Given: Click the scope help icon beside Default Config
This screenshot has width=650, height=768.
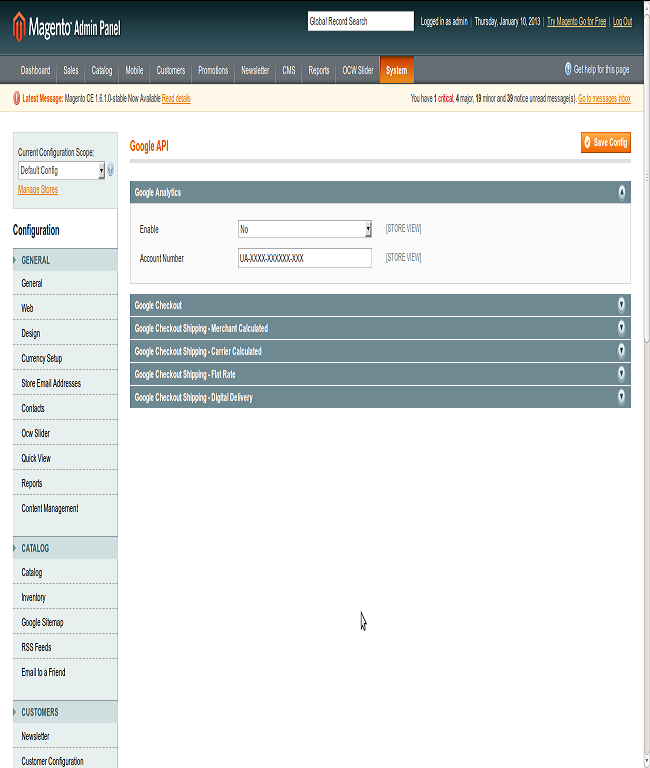Looking at the screenshot, I should tap(111, 170).
